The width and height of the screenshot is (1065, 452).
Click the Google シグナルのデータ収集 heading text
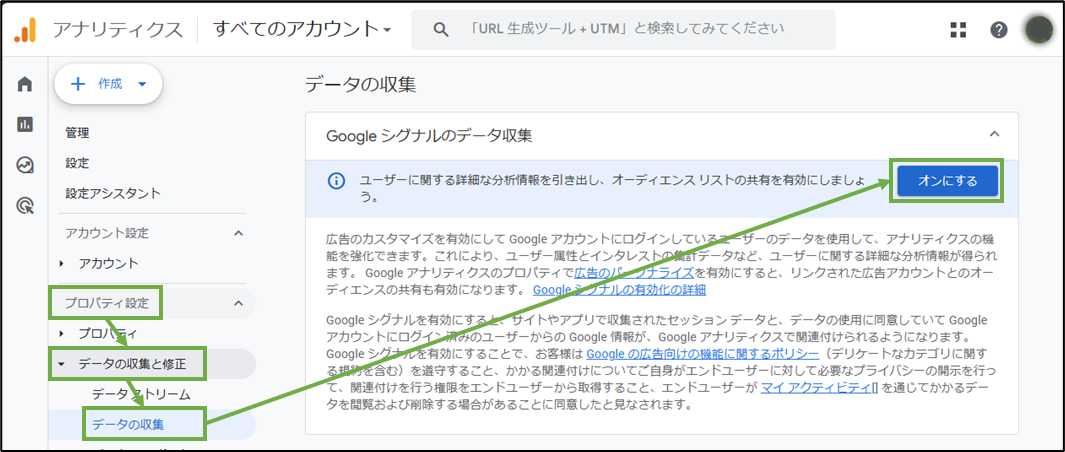click(429, 135)
